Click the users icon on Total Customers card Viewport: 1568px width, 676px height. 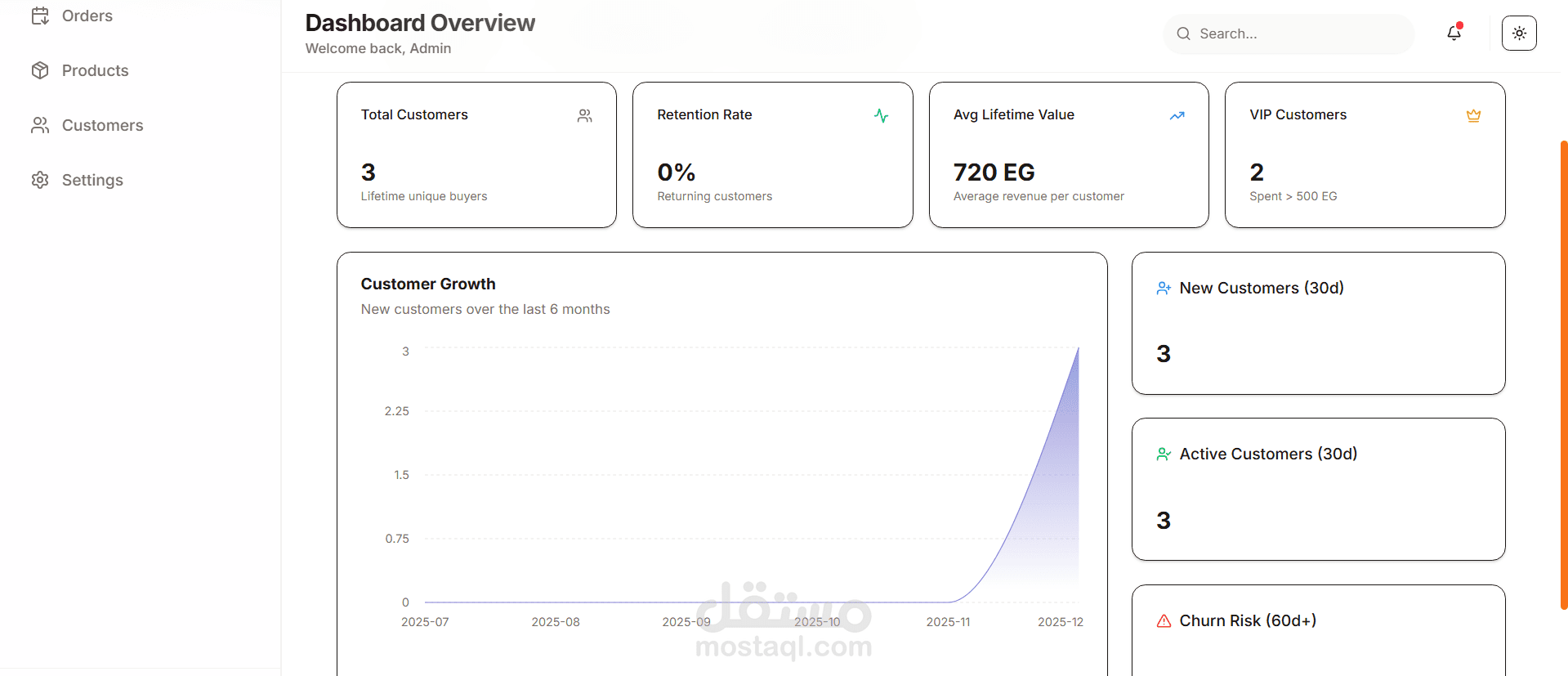coord(585,116)
